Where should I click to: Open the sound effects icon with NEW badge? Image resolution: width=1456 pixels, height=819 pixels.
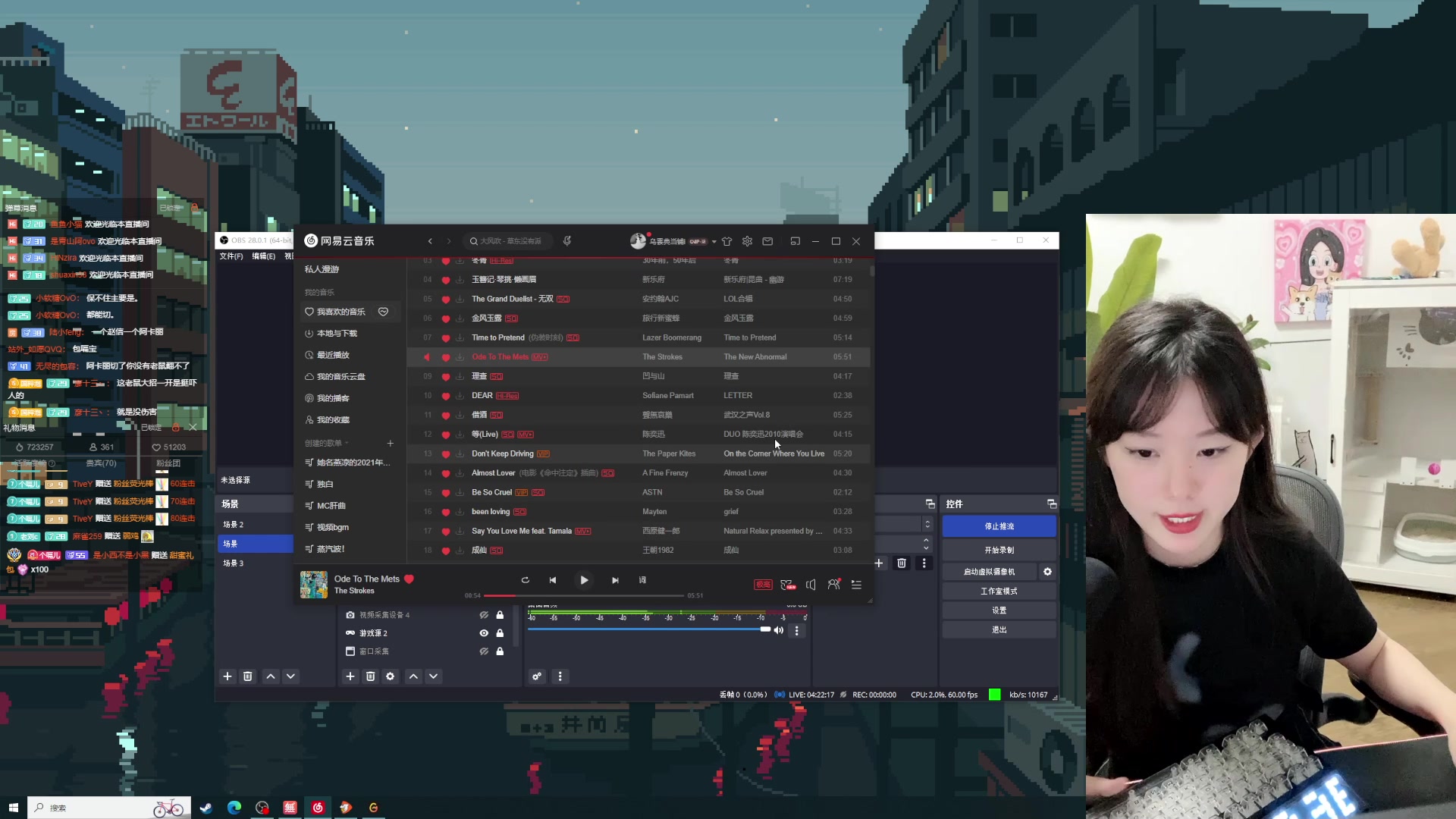[787, 585]
